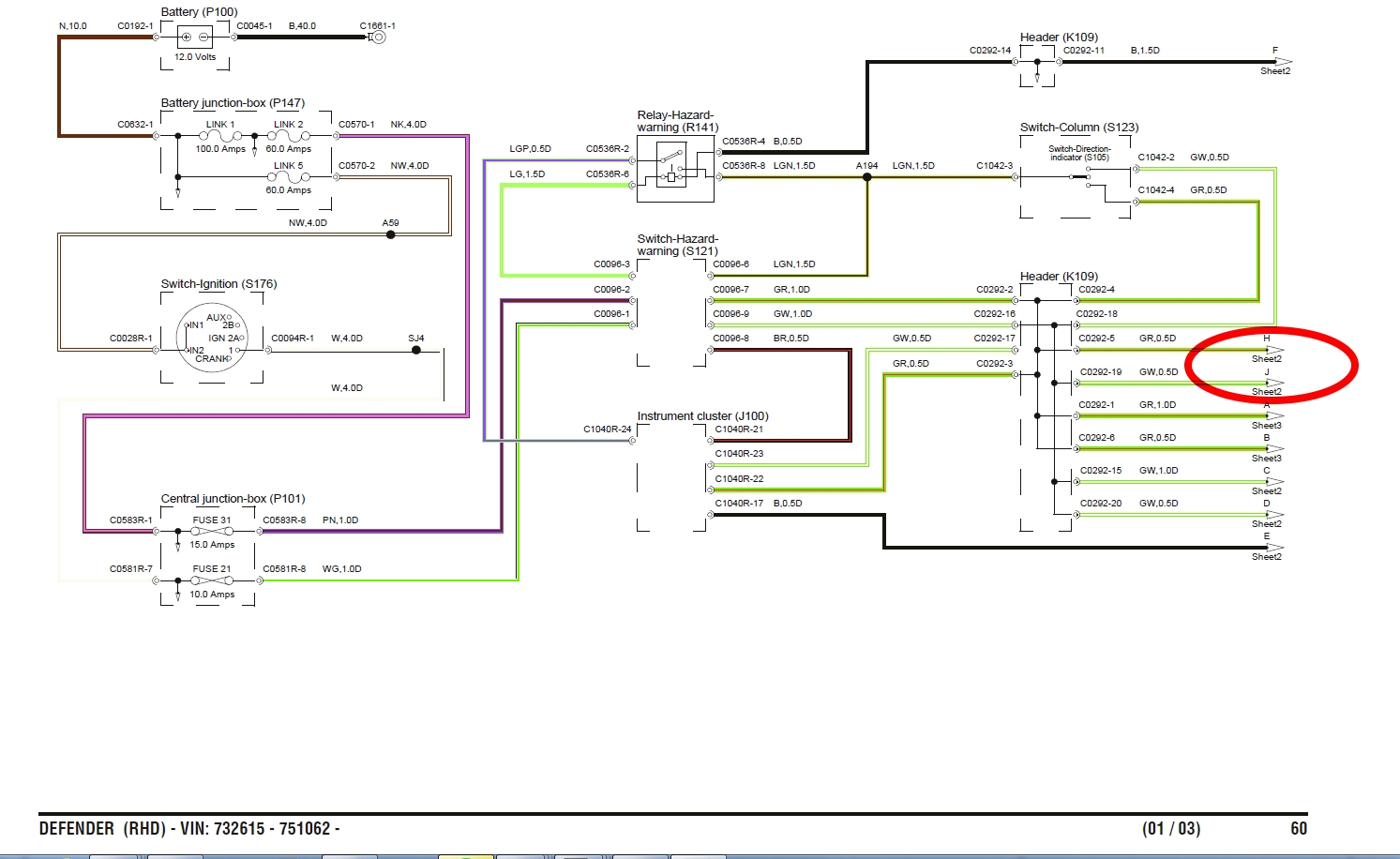Follow the E arrow to Sheet2

pos(1274,548)
